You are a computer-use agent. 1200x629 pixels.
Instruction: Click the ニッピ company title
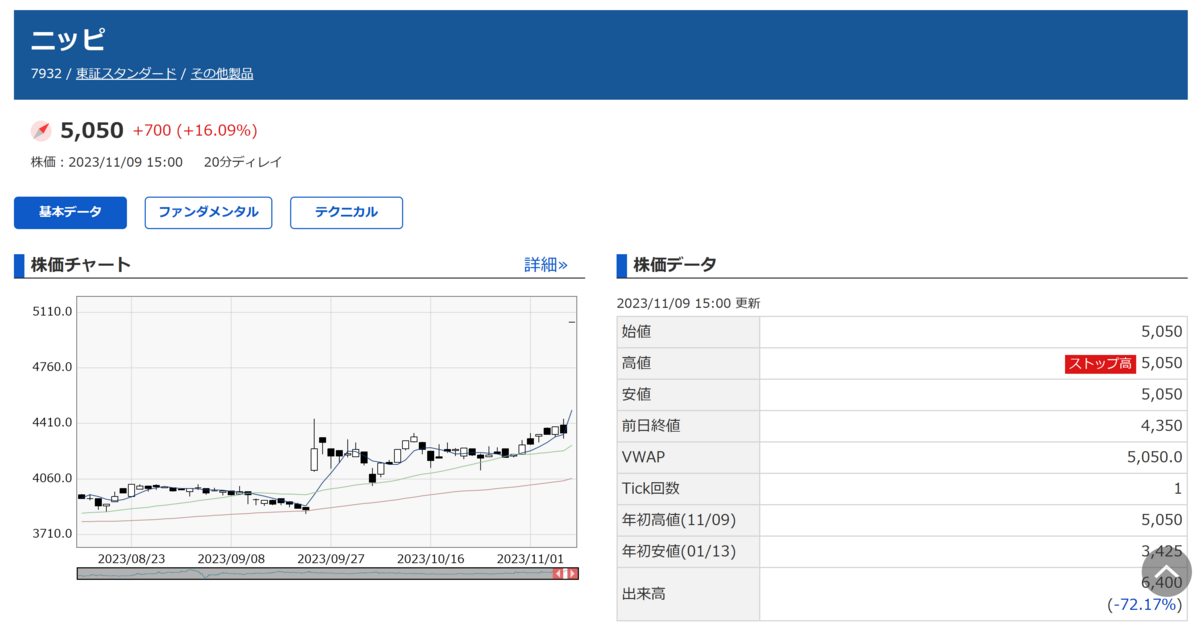[68, 40]
